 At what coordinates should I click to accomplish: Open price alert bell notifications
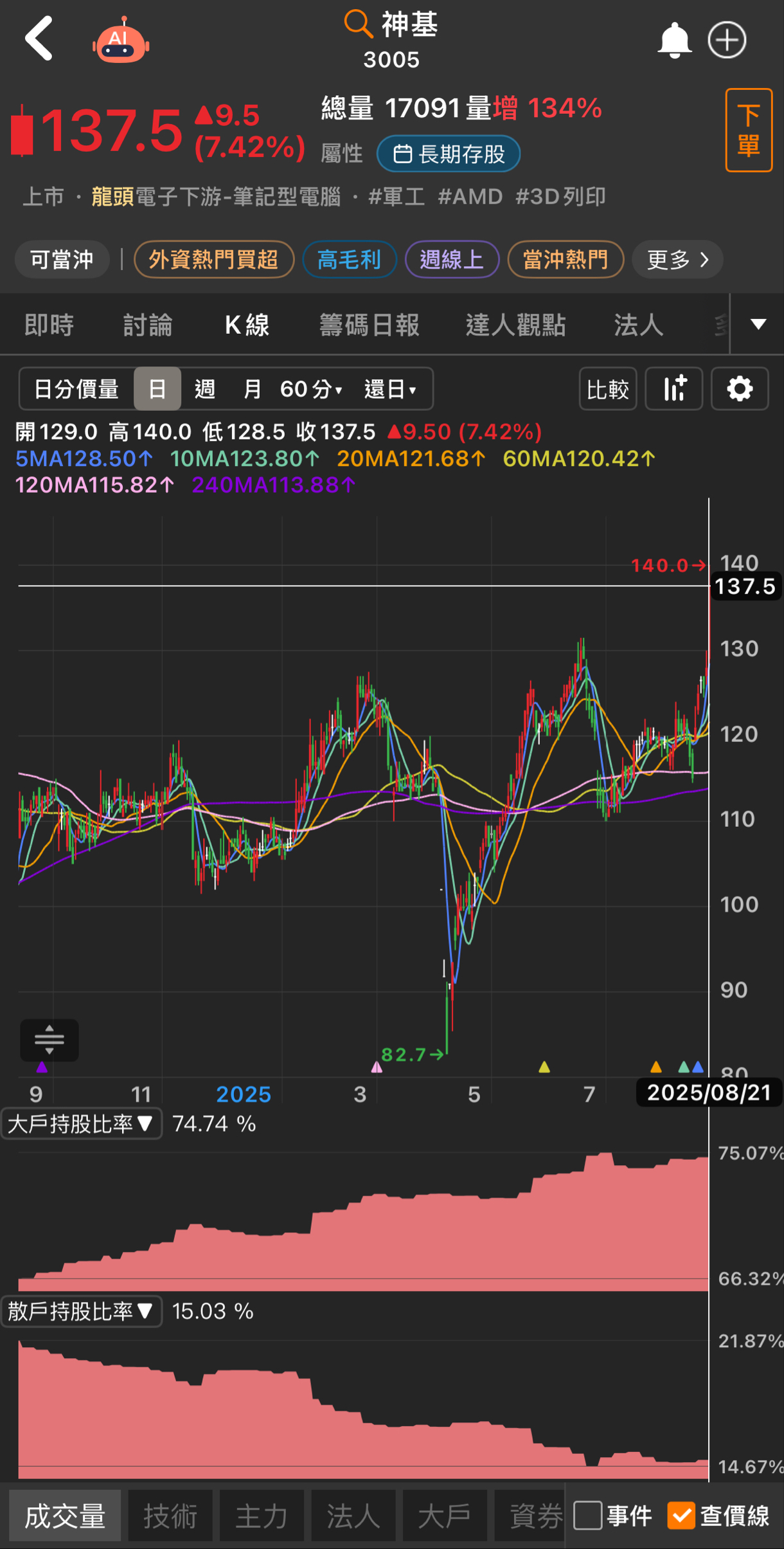coord(674,40)
